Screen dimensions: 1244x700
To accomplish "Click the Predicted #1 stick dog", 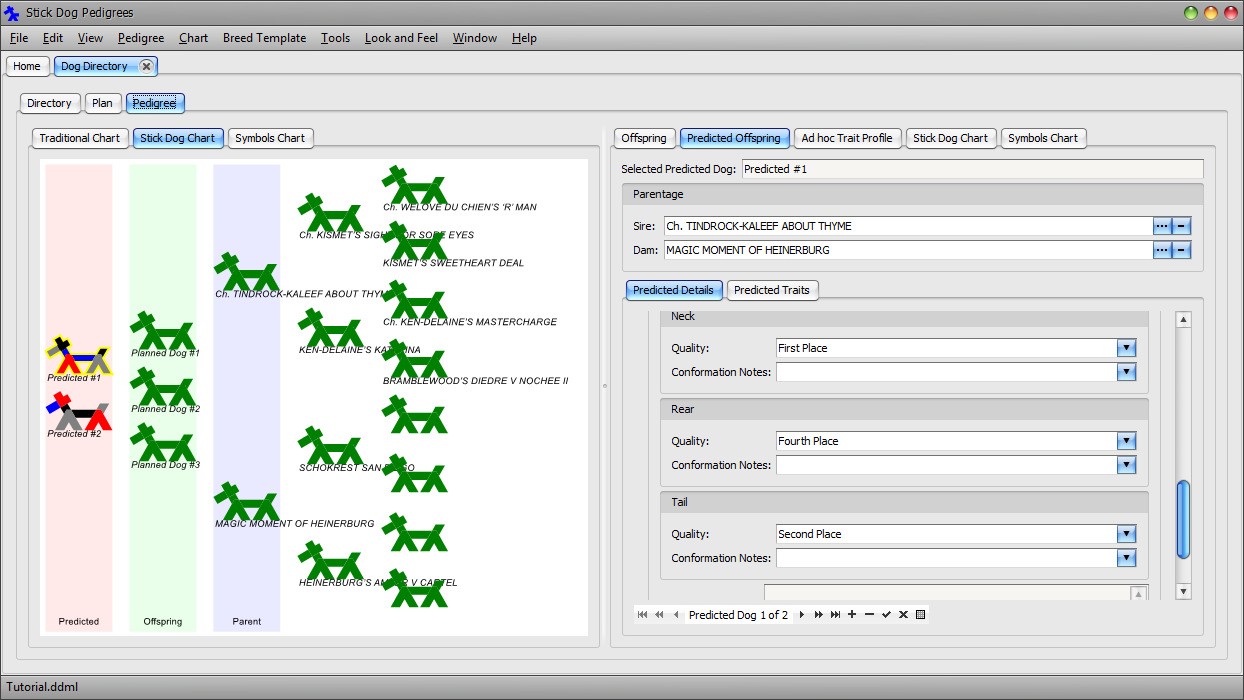I will pos(76,357).
